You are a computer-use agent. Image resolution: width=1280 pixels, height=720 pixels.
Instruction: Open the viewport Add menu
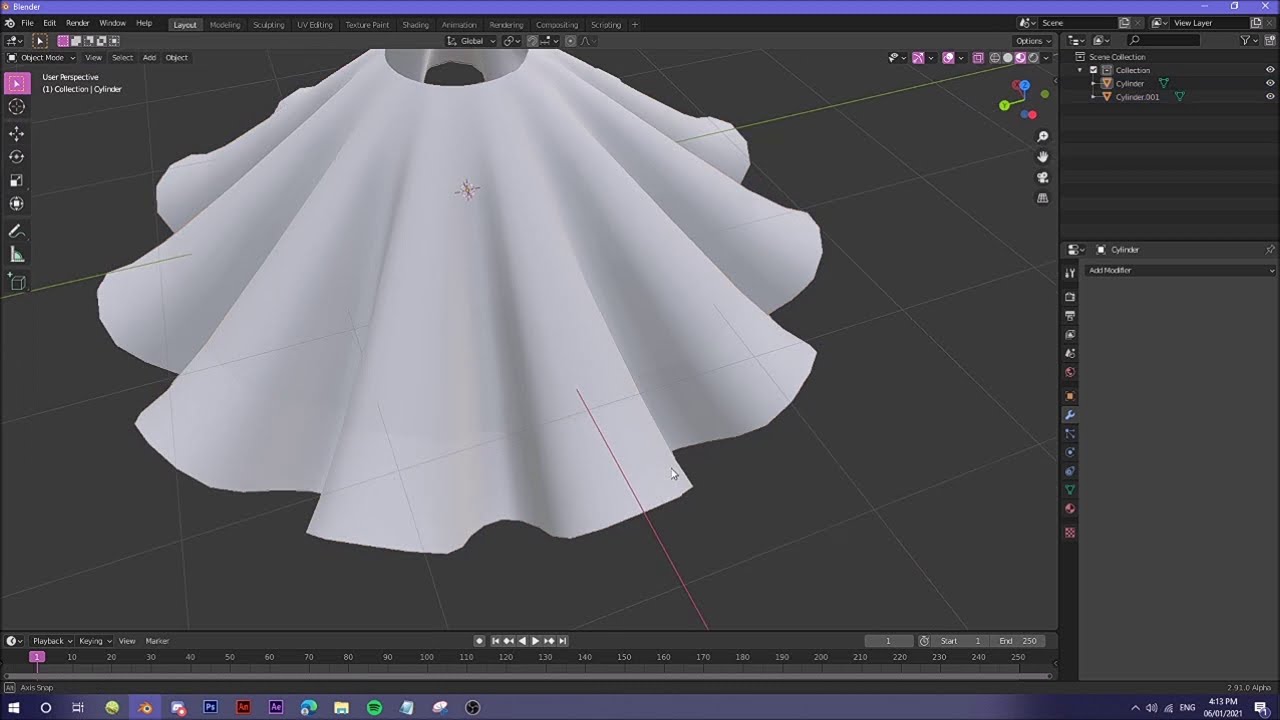point(149,58)
